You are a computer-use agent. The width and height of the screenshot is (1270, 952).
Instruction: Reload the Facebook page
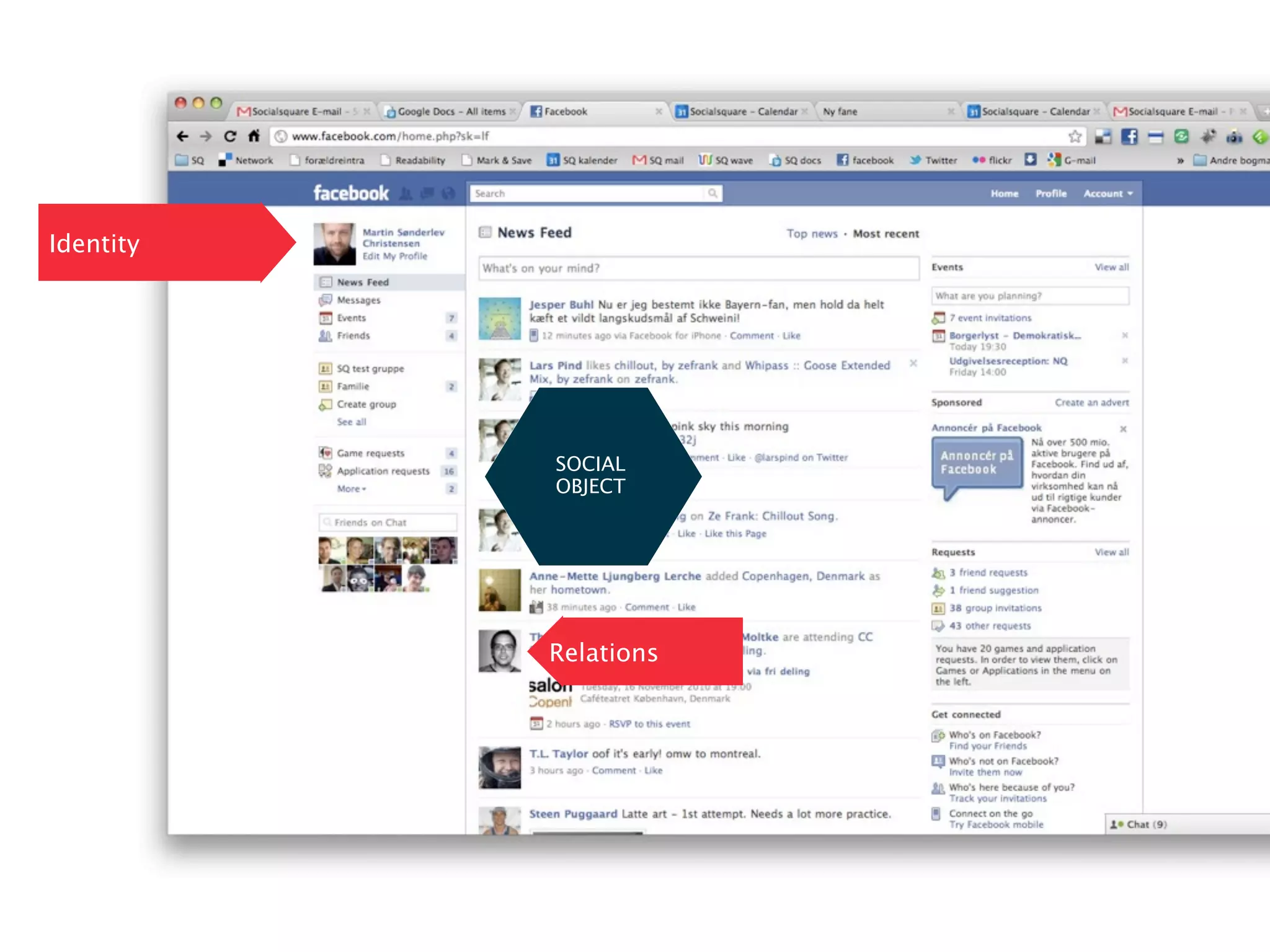tap(230, 136)
